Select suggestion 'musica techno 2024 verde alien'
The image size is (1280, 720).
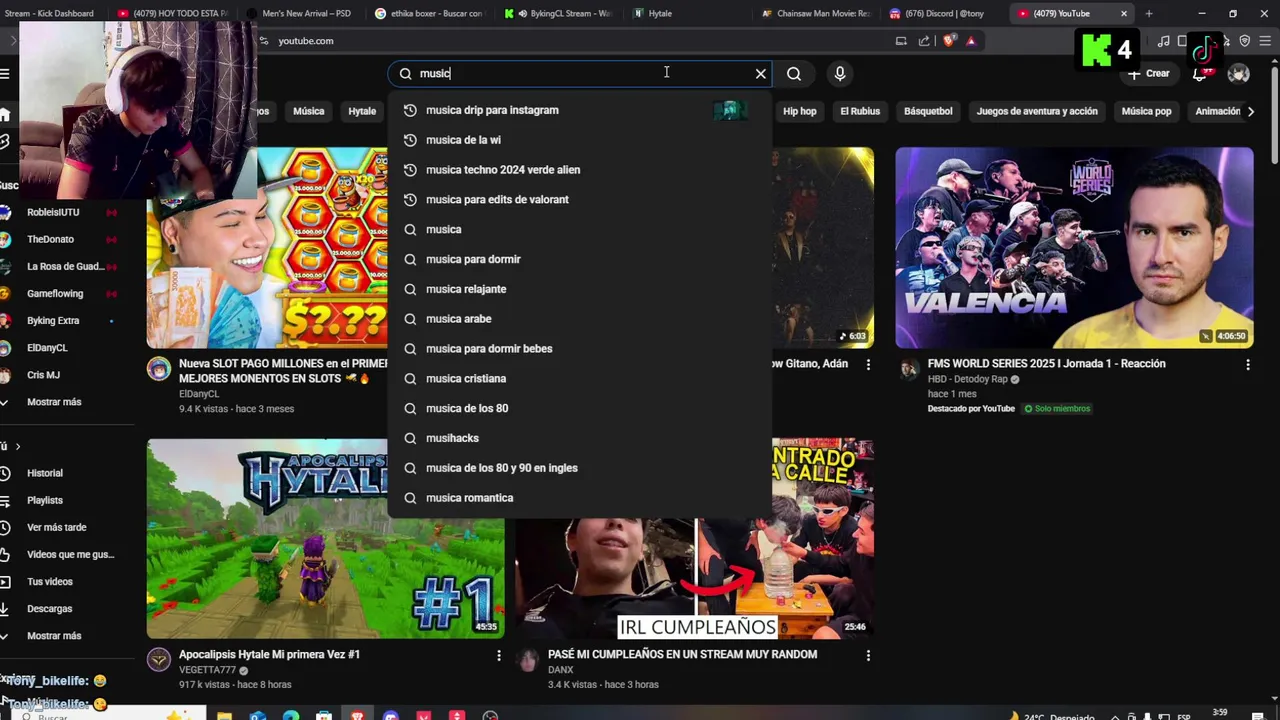click(580, 170)
